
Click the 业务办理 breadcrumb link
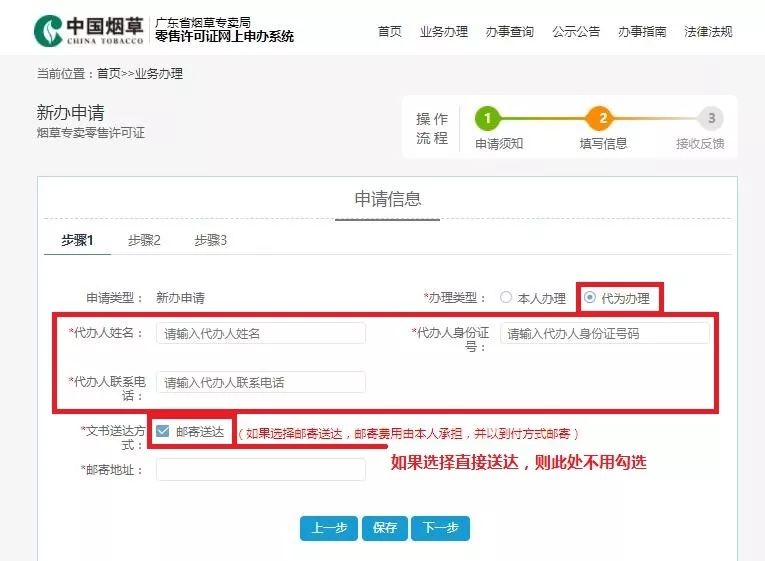pos(159,74)
